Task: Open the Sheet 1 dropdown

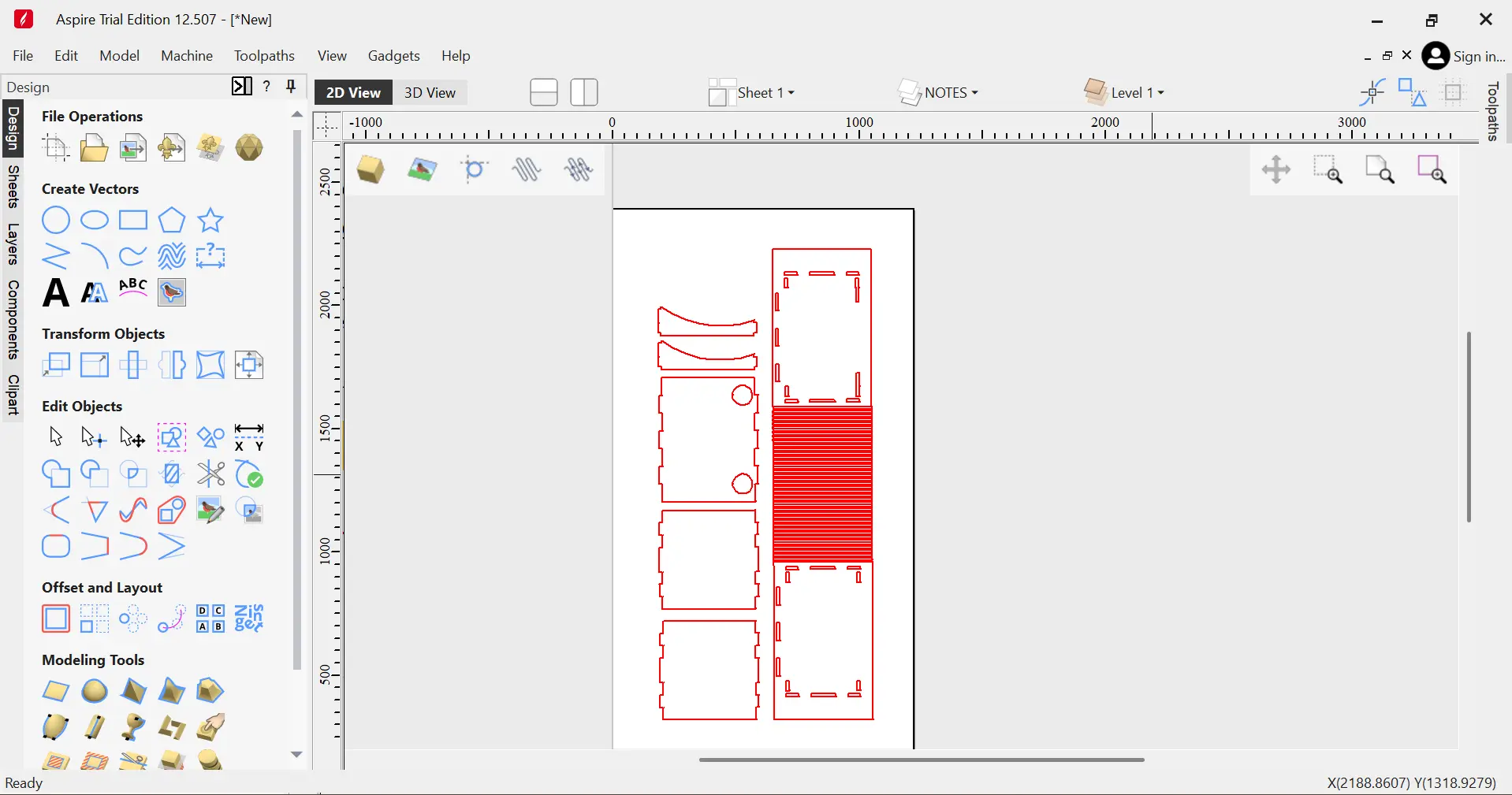Action: click(x=759, y=92)
